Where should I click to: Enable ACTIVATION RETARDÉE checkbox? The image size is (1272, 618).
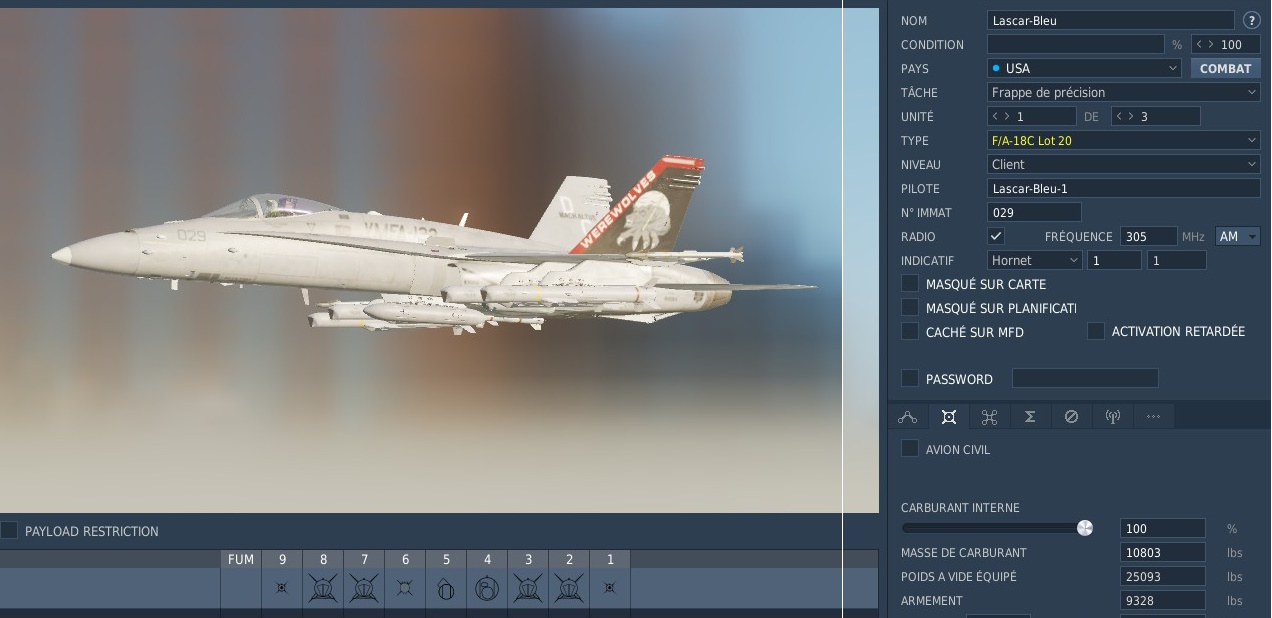[1096, 331]
